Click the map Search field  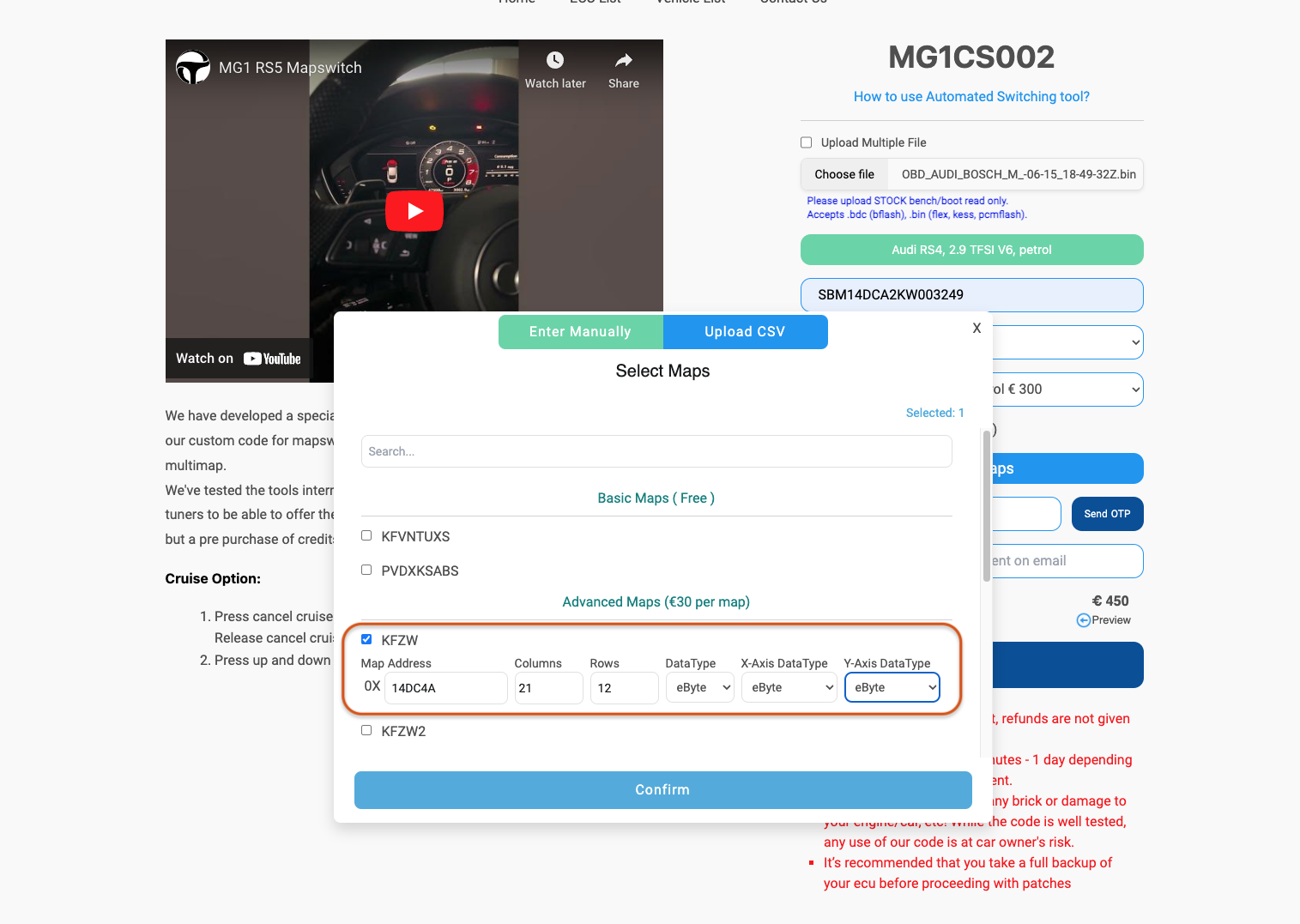click(656, 451)
